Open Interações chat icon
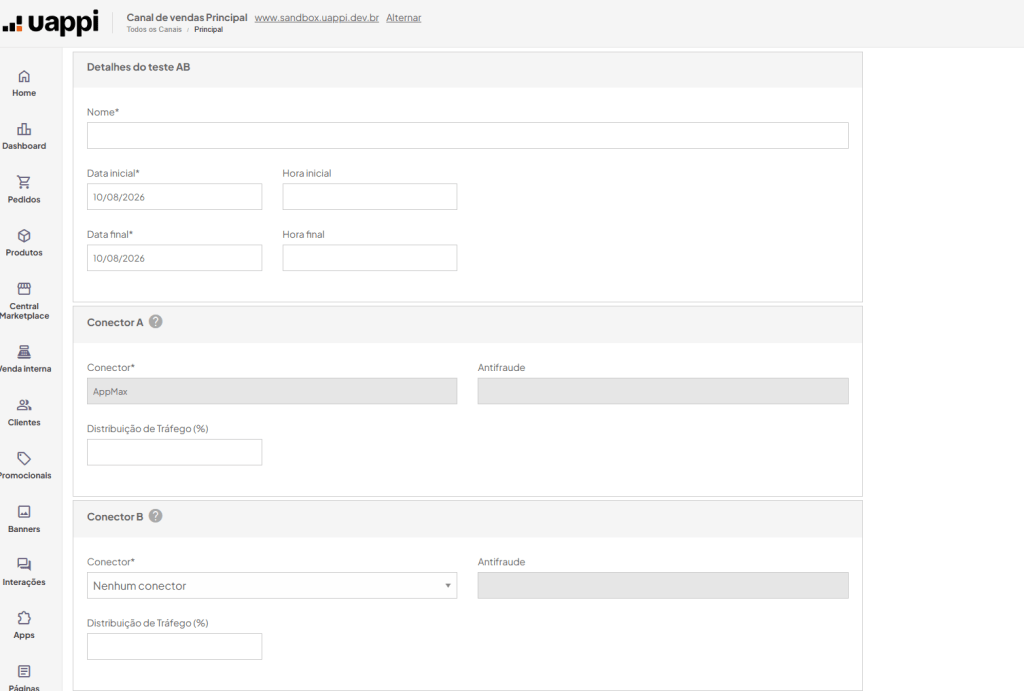The height and width of the screenshot is (691, 1024). (x=24, y=564)
